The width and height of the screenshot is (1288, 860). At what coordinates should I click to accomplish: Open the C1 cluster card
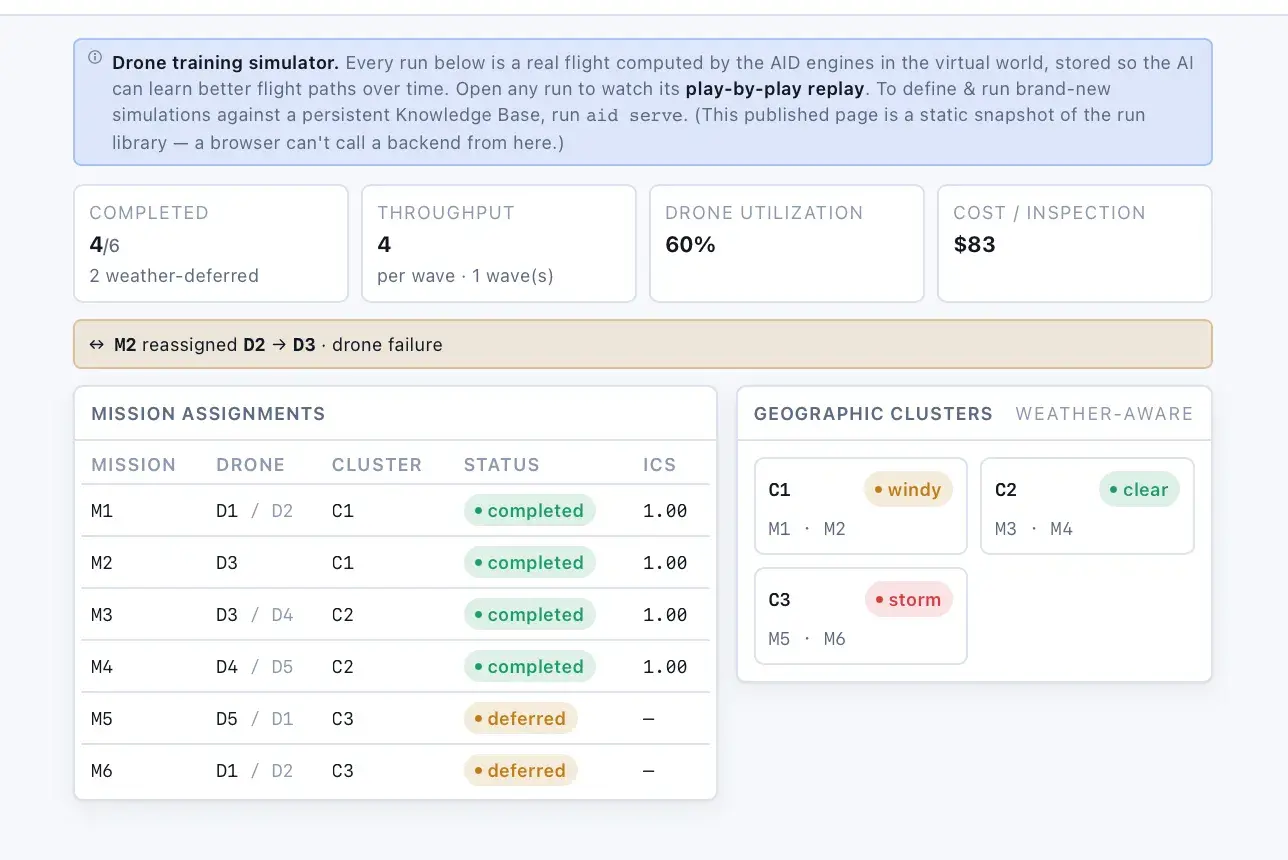click(x=861, y=506)
